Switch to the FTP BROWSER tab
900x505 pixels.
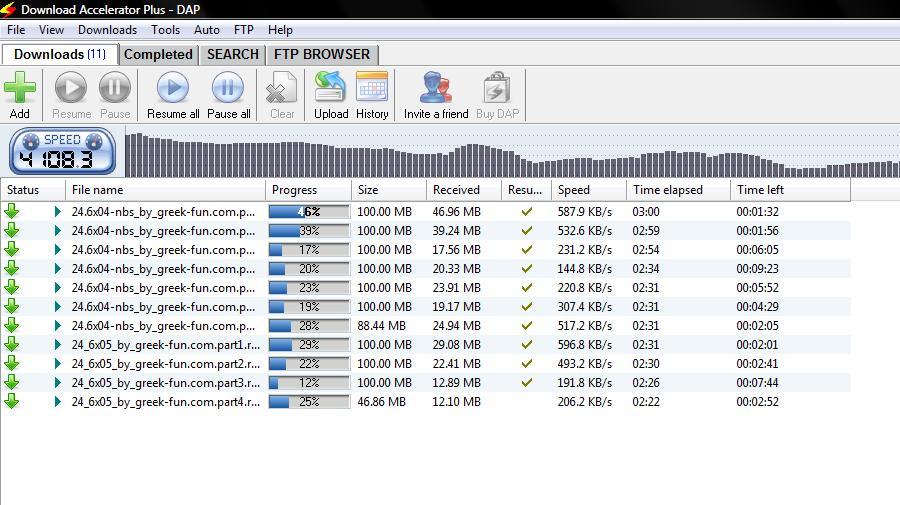coord(322,55)
